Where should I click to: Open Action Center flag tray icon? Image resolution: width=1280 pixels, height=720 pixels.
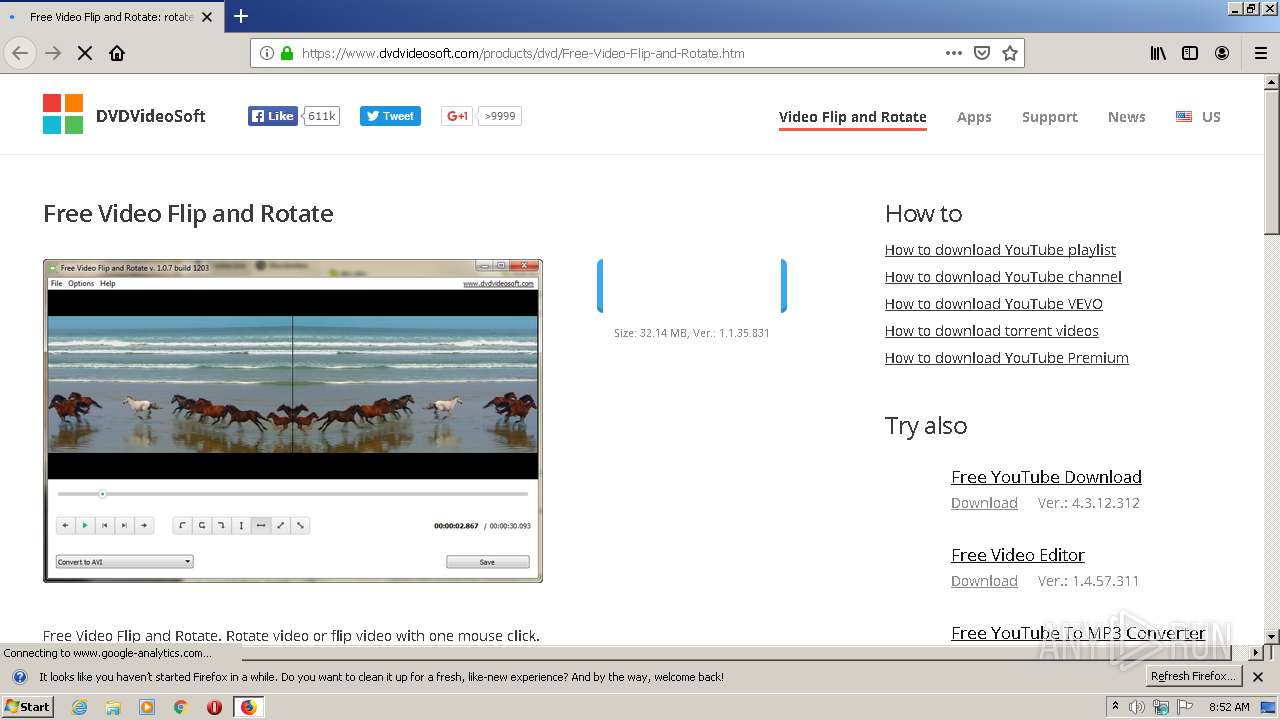pos(1185,707)
